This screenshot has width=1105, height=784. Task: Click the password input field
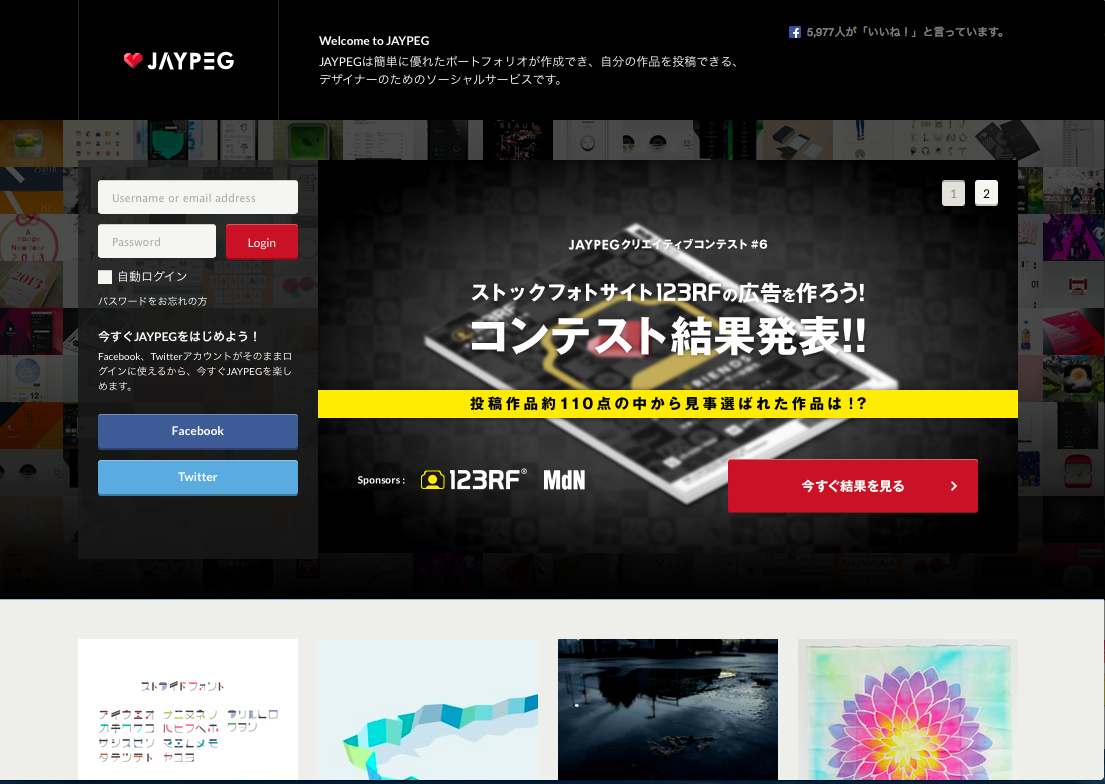(157, 241)
